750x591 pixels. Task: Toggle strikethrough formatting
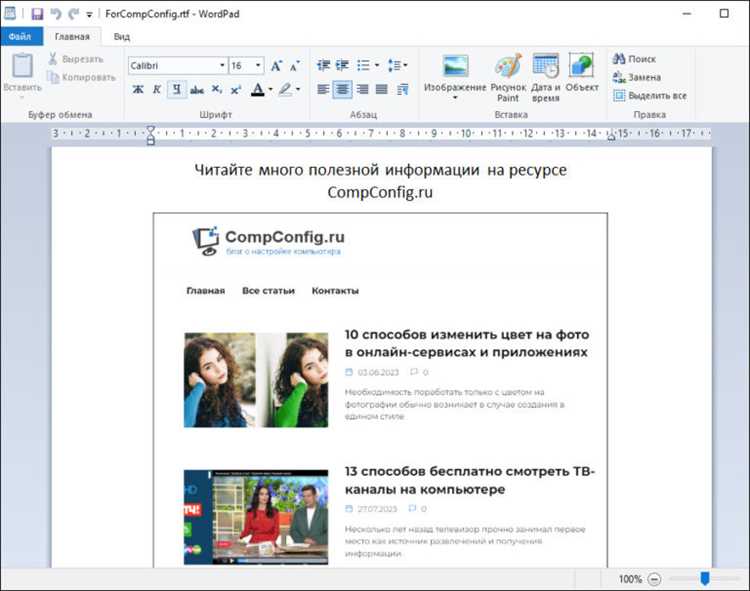(x=197, y=89)
